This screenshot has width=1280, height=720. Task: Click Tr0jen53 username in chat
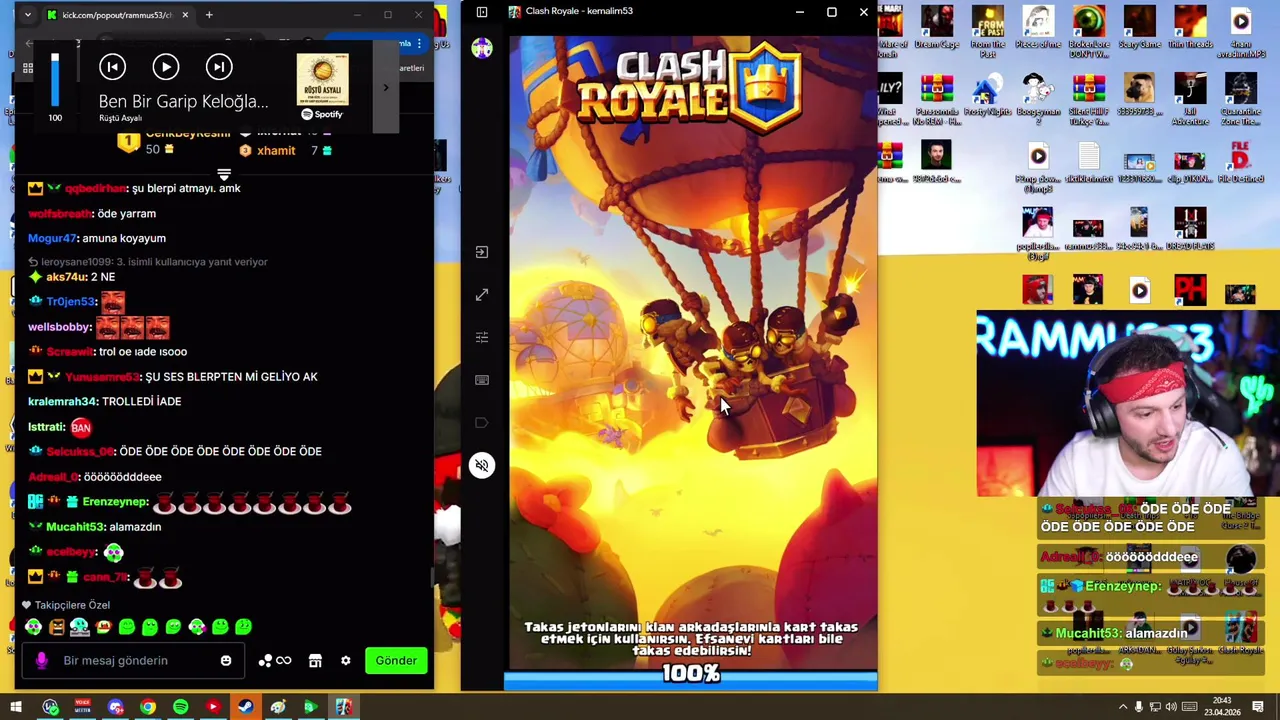coord(70,301)
